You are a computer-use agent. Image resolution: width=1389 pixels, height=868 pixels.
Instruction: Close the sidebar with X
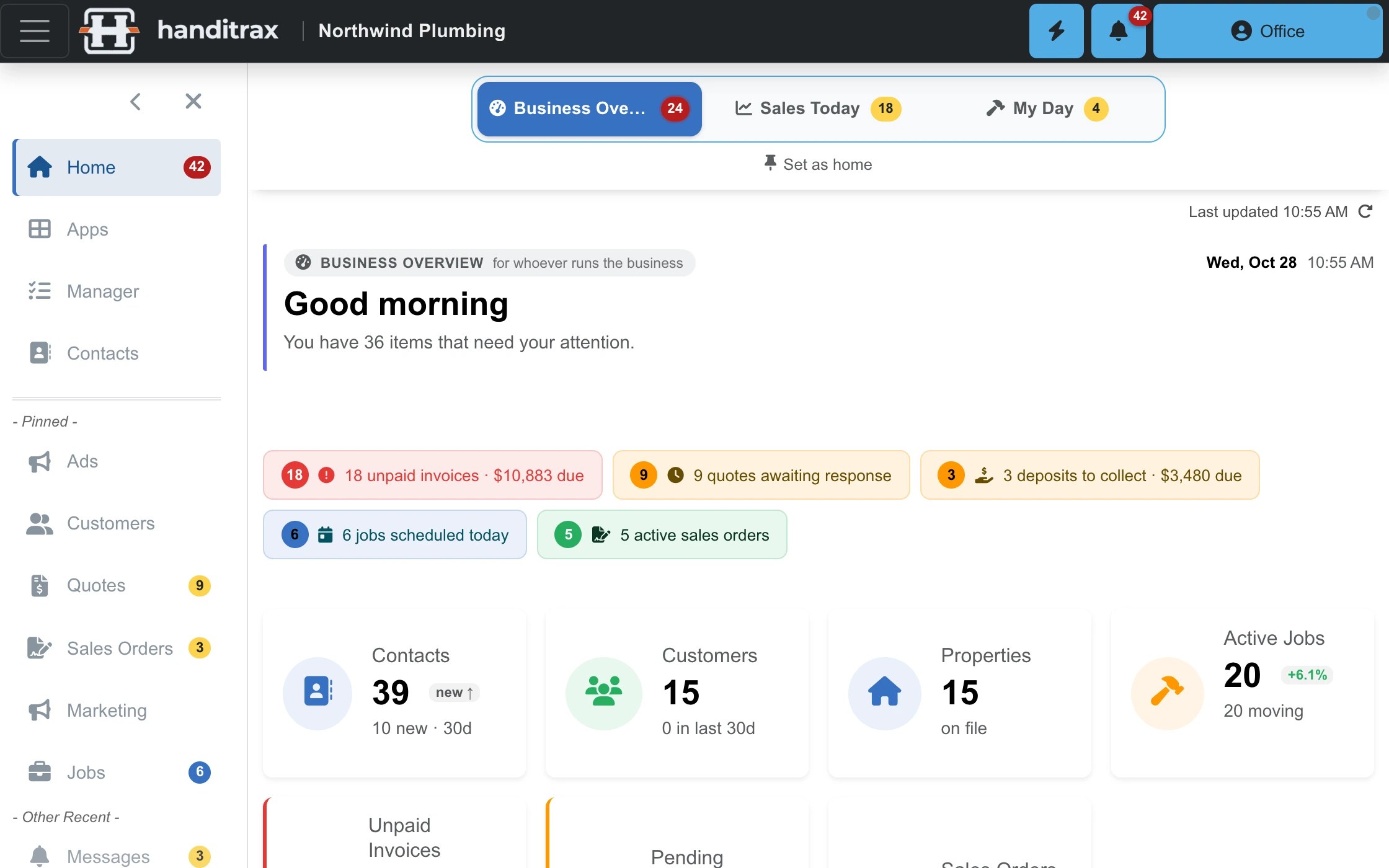193,101
